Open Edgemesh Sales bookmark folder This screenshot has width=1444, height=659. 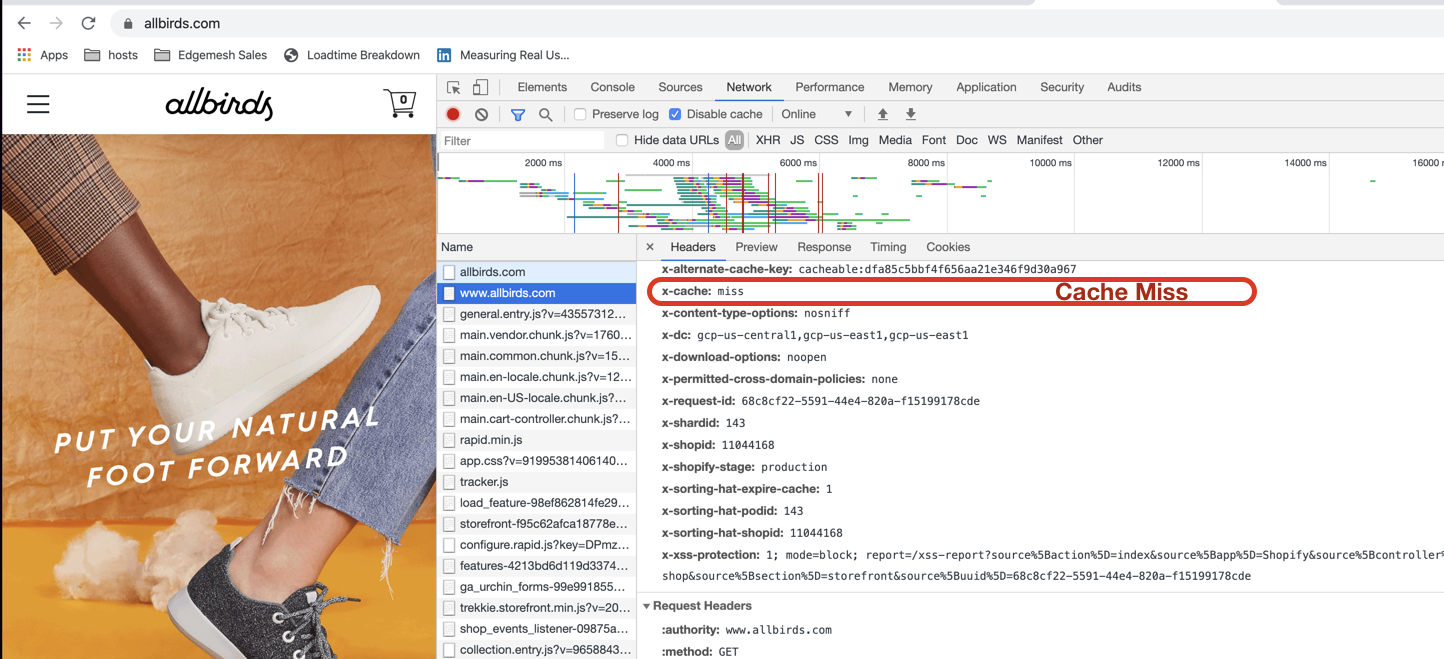(211, 55)
